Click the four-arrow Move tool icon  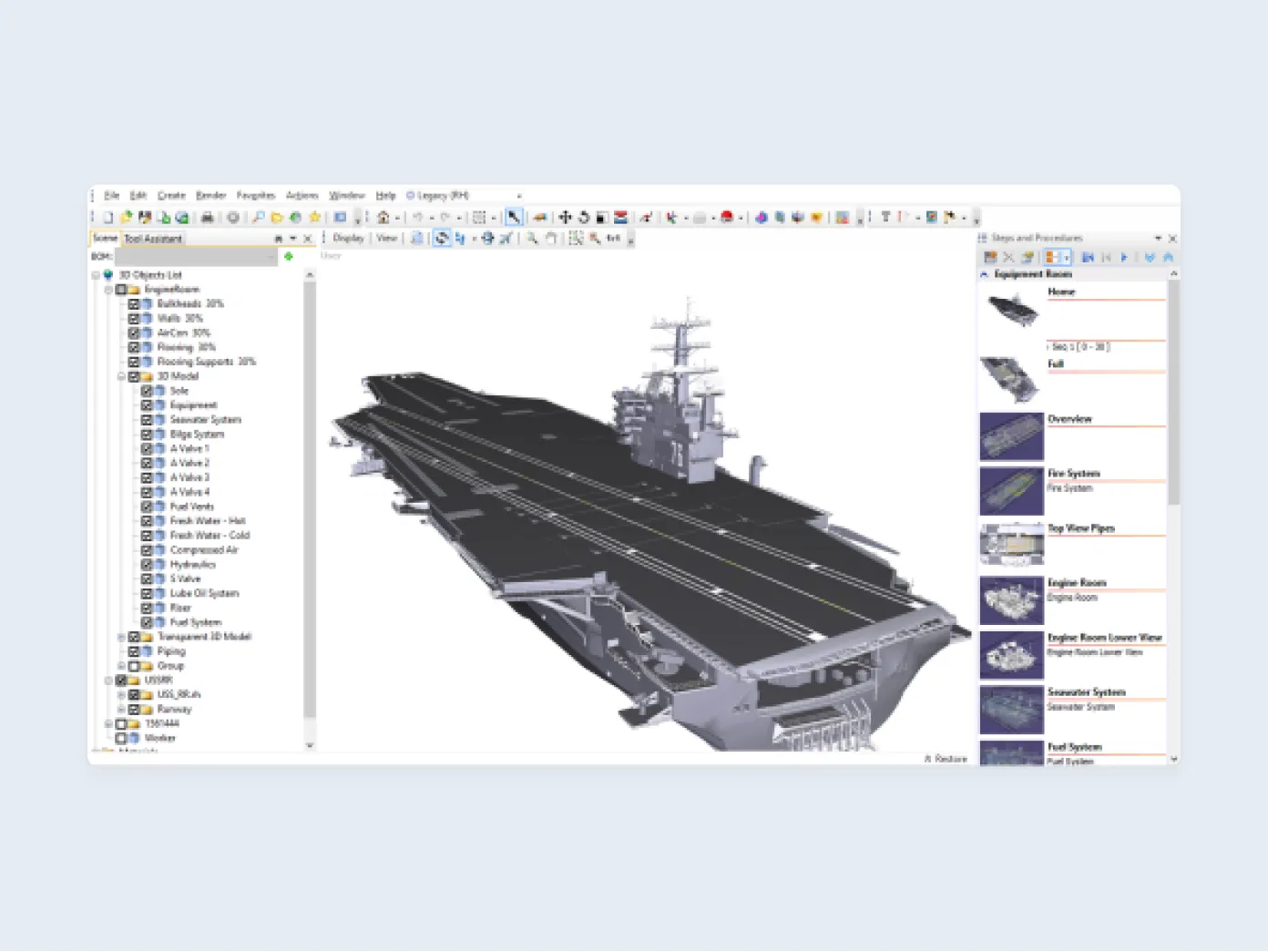pos(565,218)
